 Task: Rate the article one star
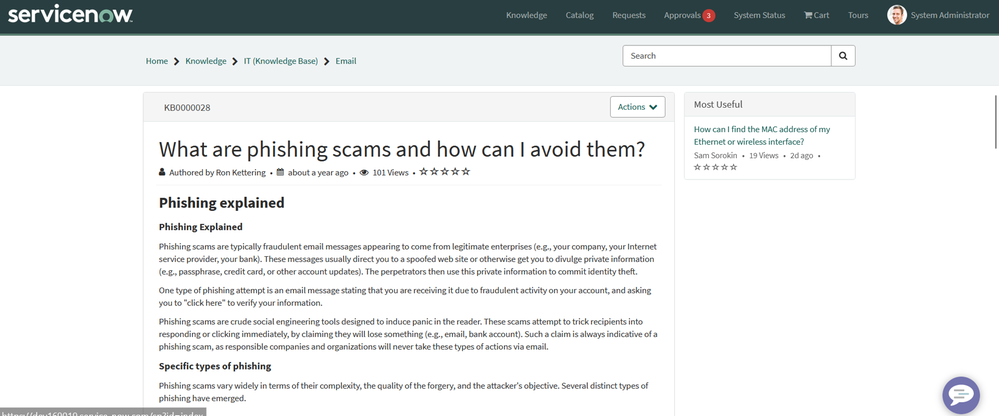pos(424,172)
